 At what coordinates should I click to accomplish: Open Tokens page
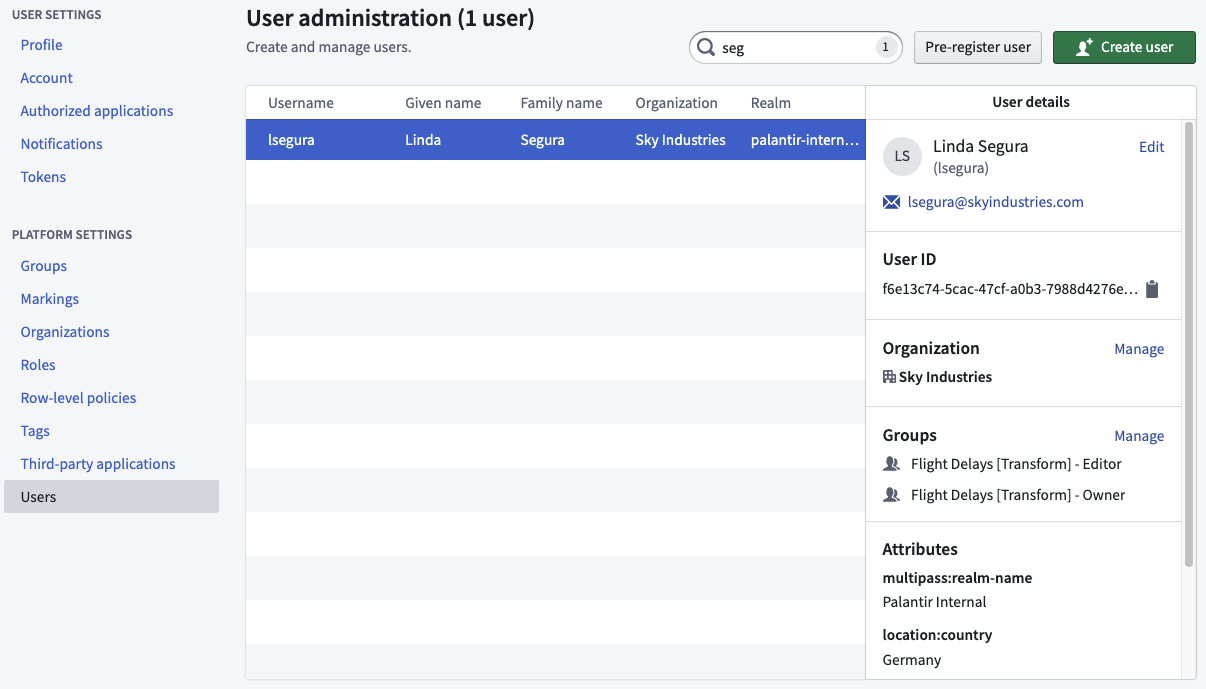(43, 177)
